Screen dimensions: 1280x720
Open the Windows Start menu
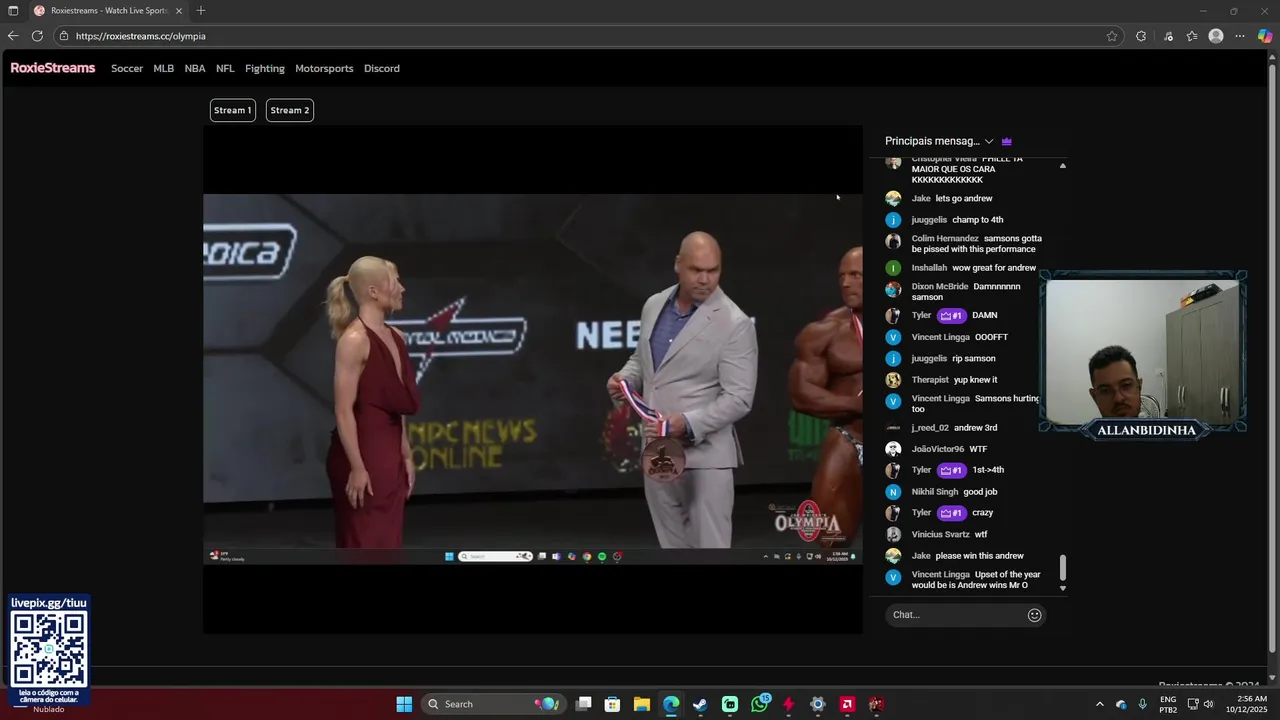tap(404, 704)
